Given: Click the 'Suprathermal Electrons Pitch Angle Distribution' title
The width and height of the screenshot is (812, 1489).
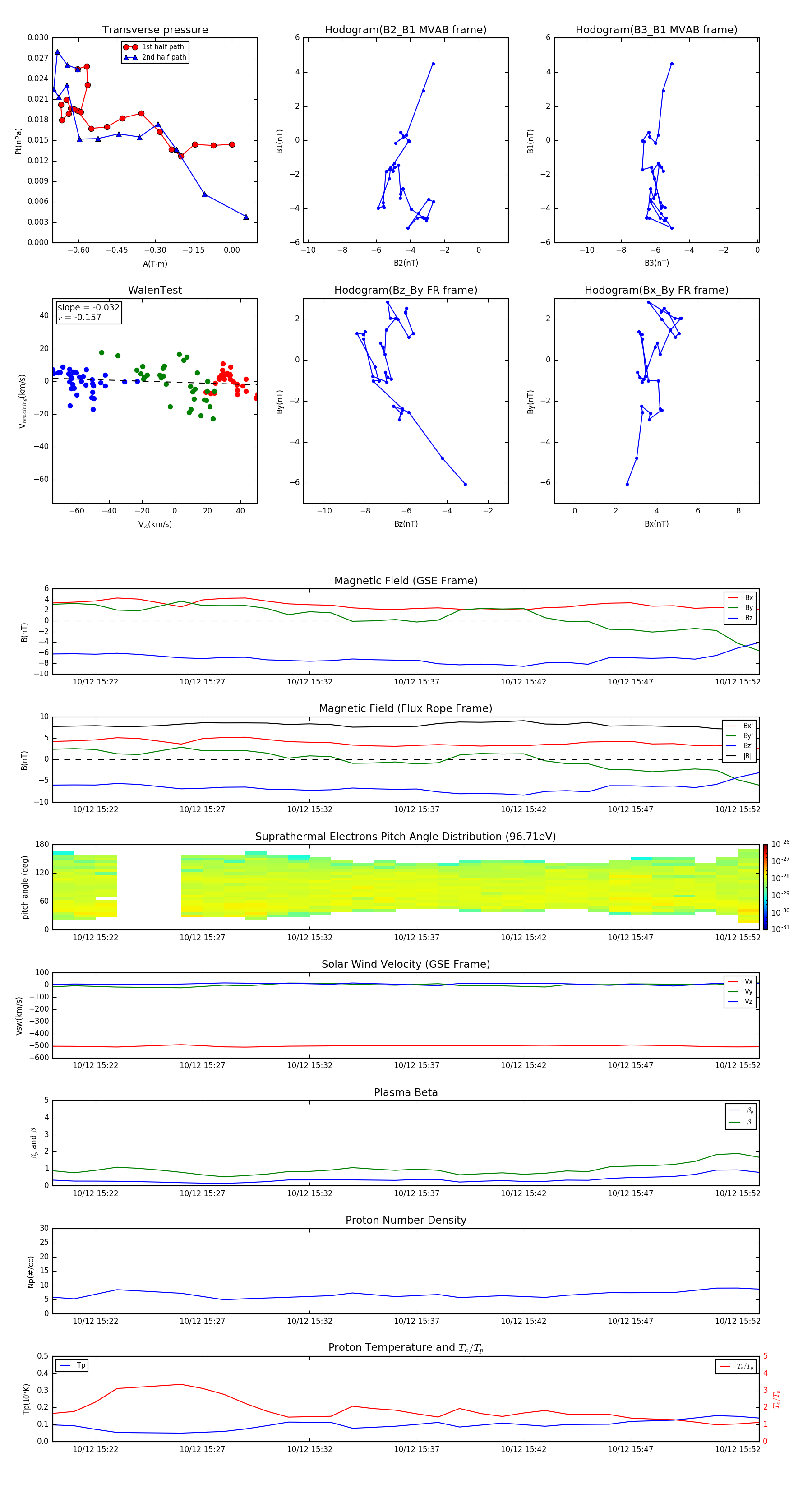Looking at the screenshot, I should coord(406,837).
